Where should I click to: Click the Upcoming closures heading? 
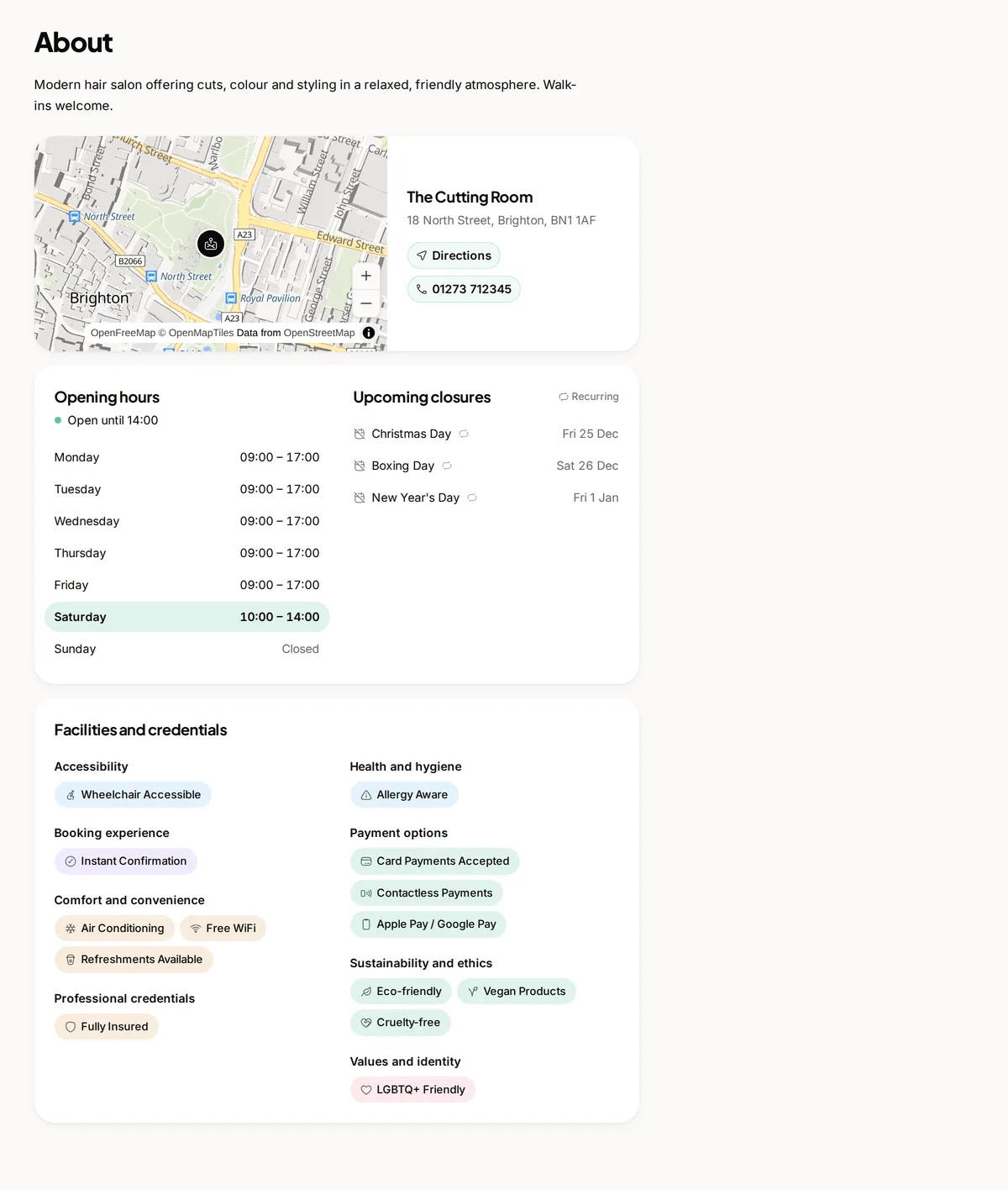click(422, 398)
